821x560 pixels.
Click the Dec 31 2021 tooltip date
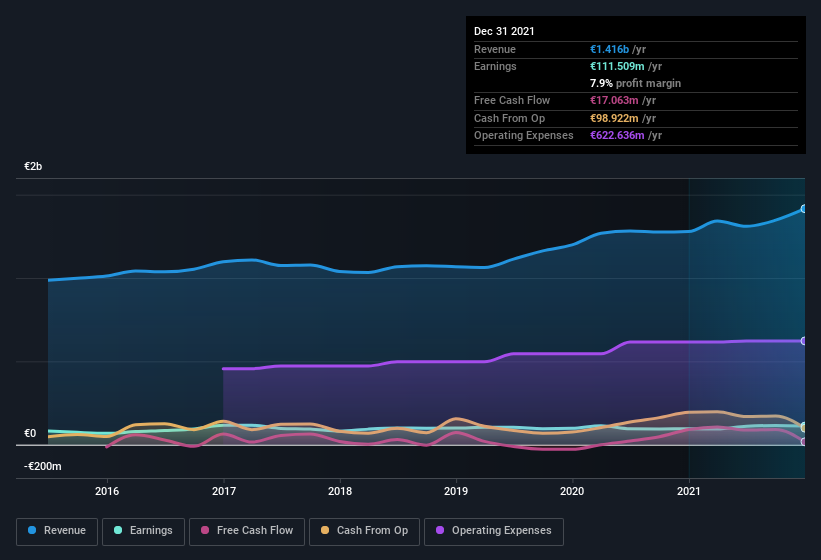(x=504, y=31)
